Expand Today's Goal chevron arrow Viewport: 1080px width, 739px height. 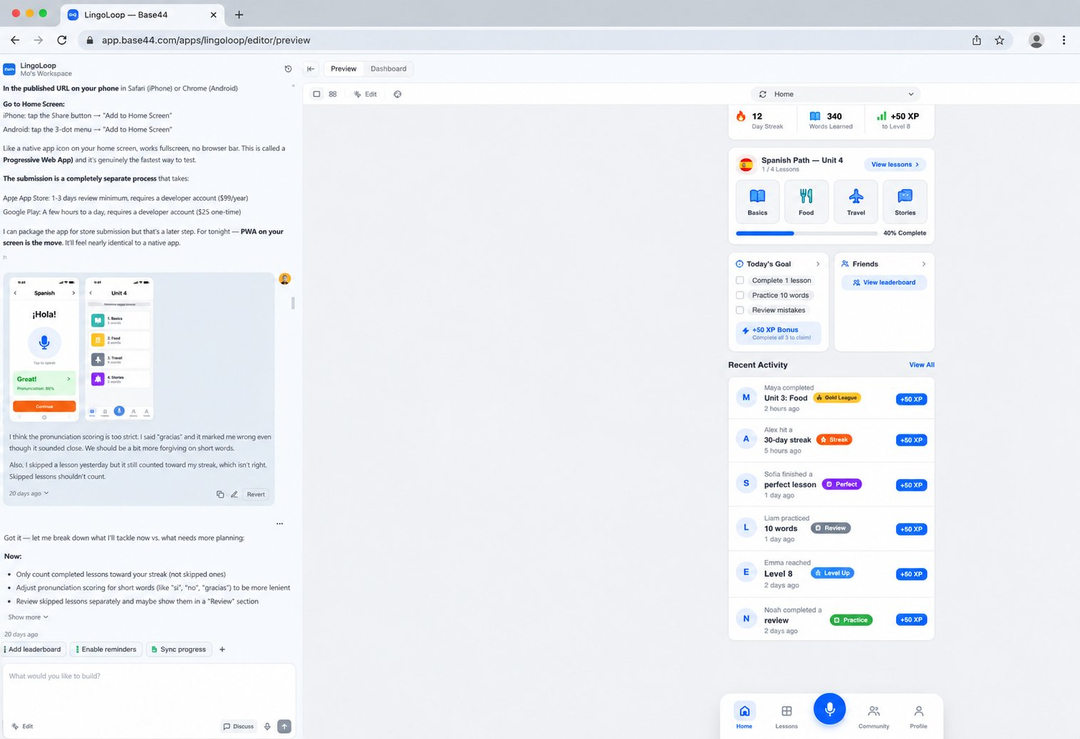pos(818,264)
